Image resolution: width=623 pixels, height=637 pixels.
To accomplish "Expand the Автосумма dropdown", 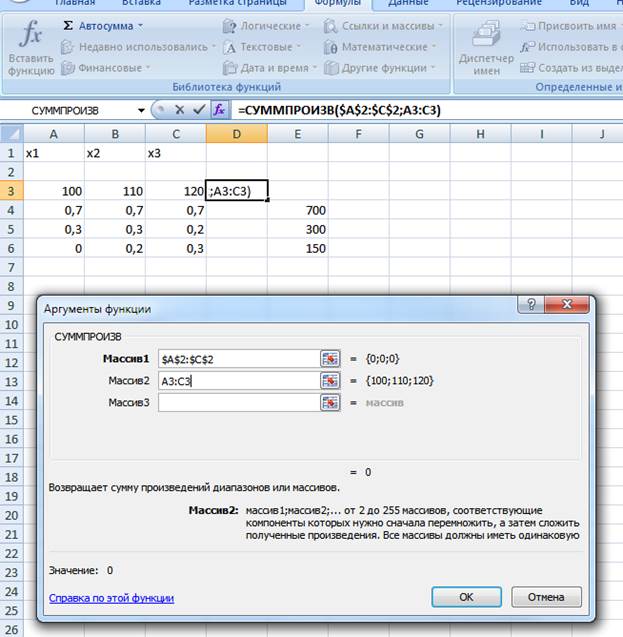I will click(103, 25).
